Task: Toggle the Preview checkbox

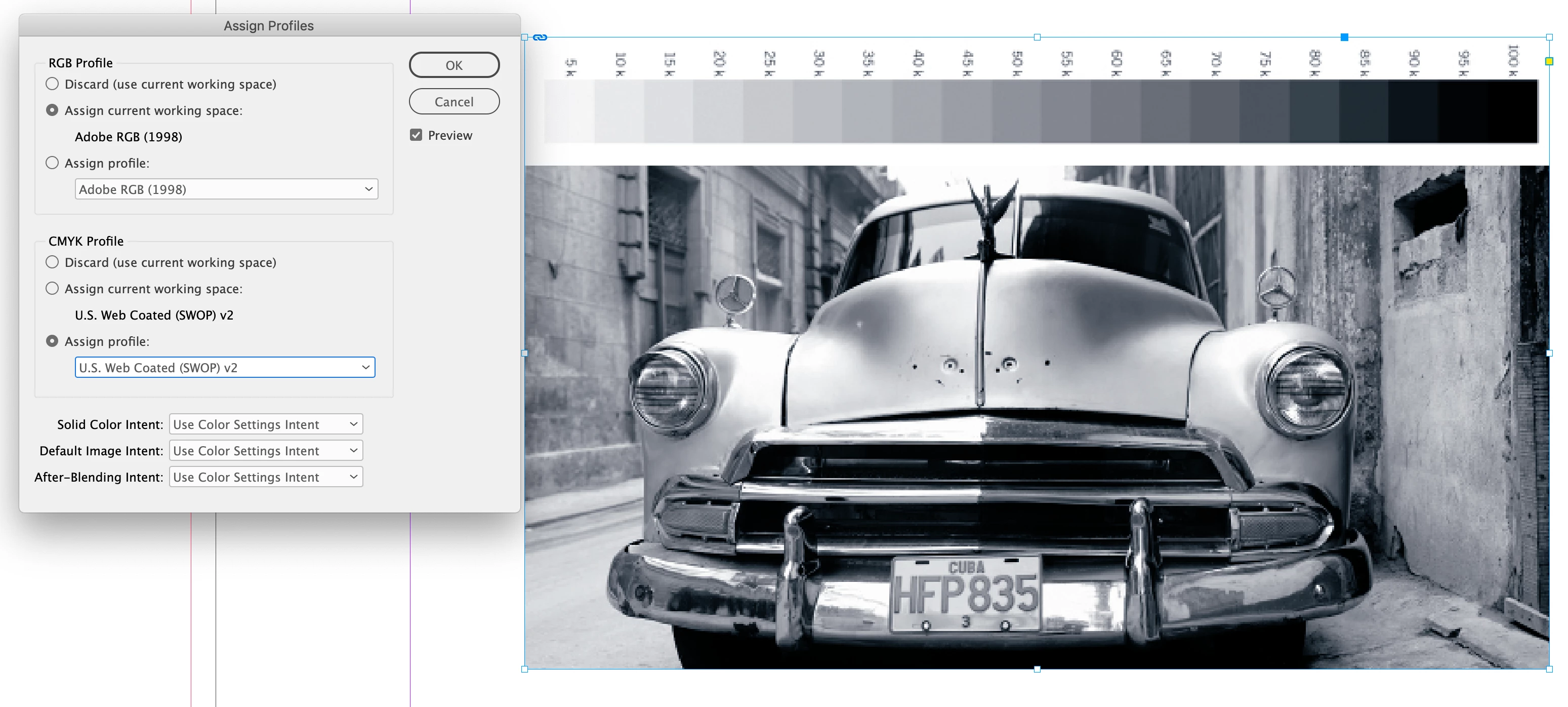Action: pyautogui.click(x=416, y=135)
